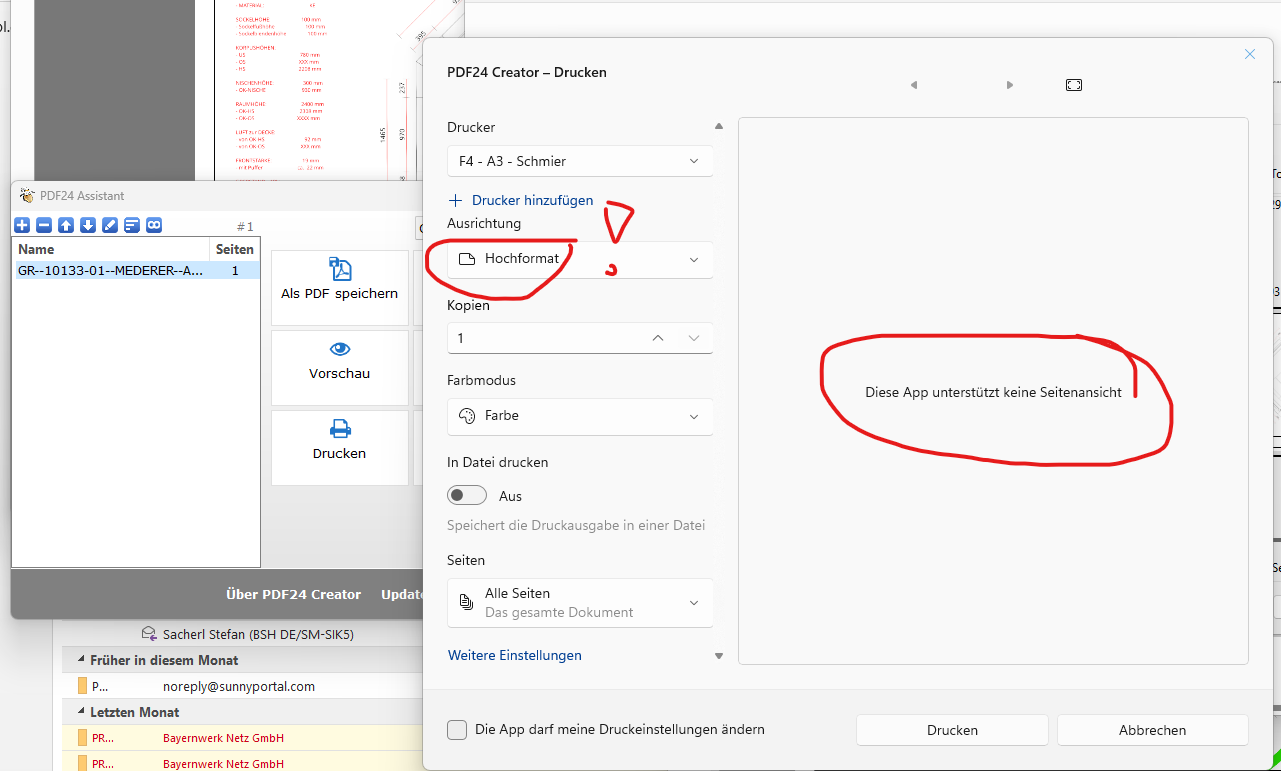Move document down with the down arrow icon

88,225
